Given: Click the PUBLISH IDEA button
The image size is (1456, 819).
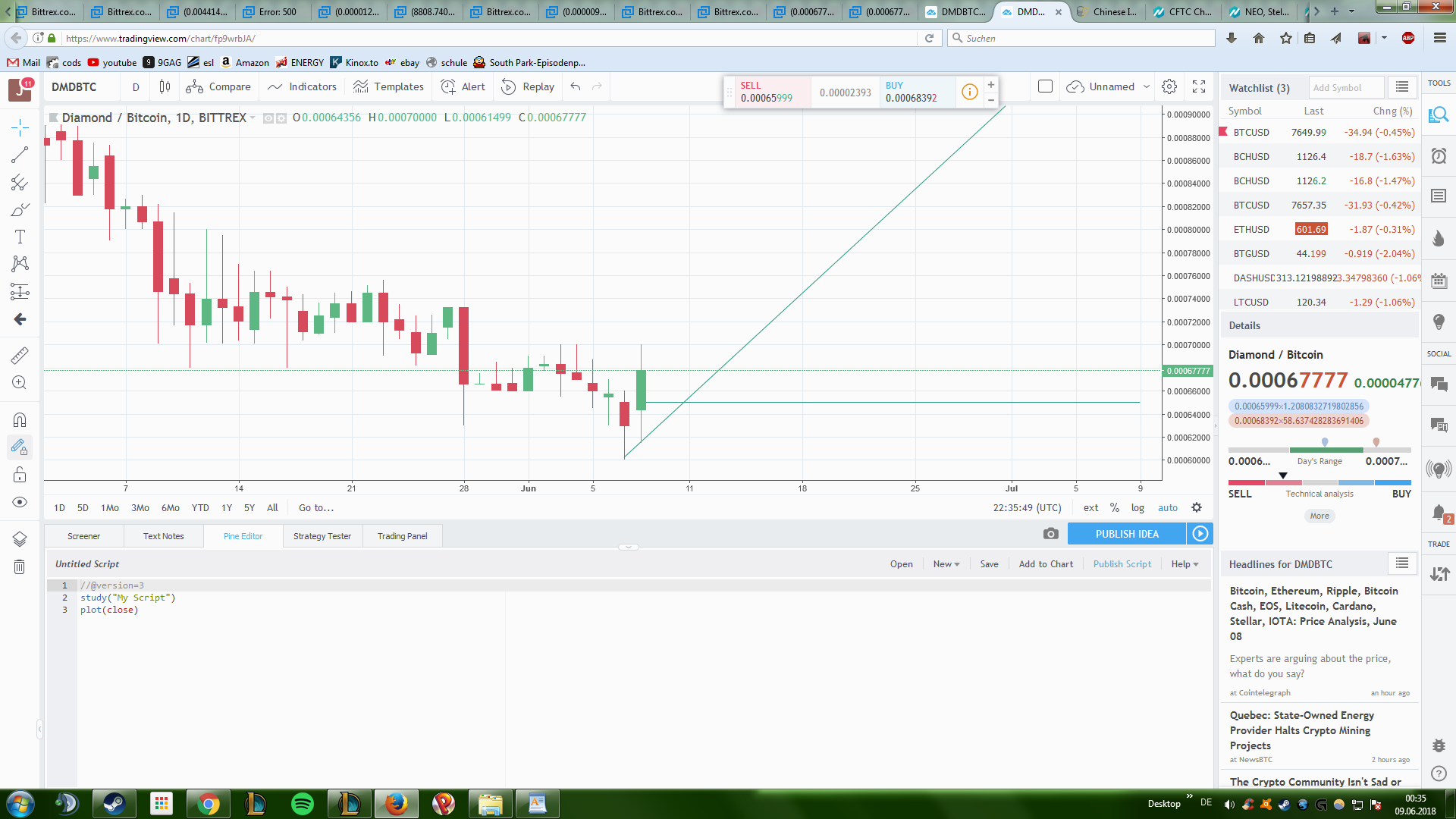Looking at the screenshot, I should 1127,534.
